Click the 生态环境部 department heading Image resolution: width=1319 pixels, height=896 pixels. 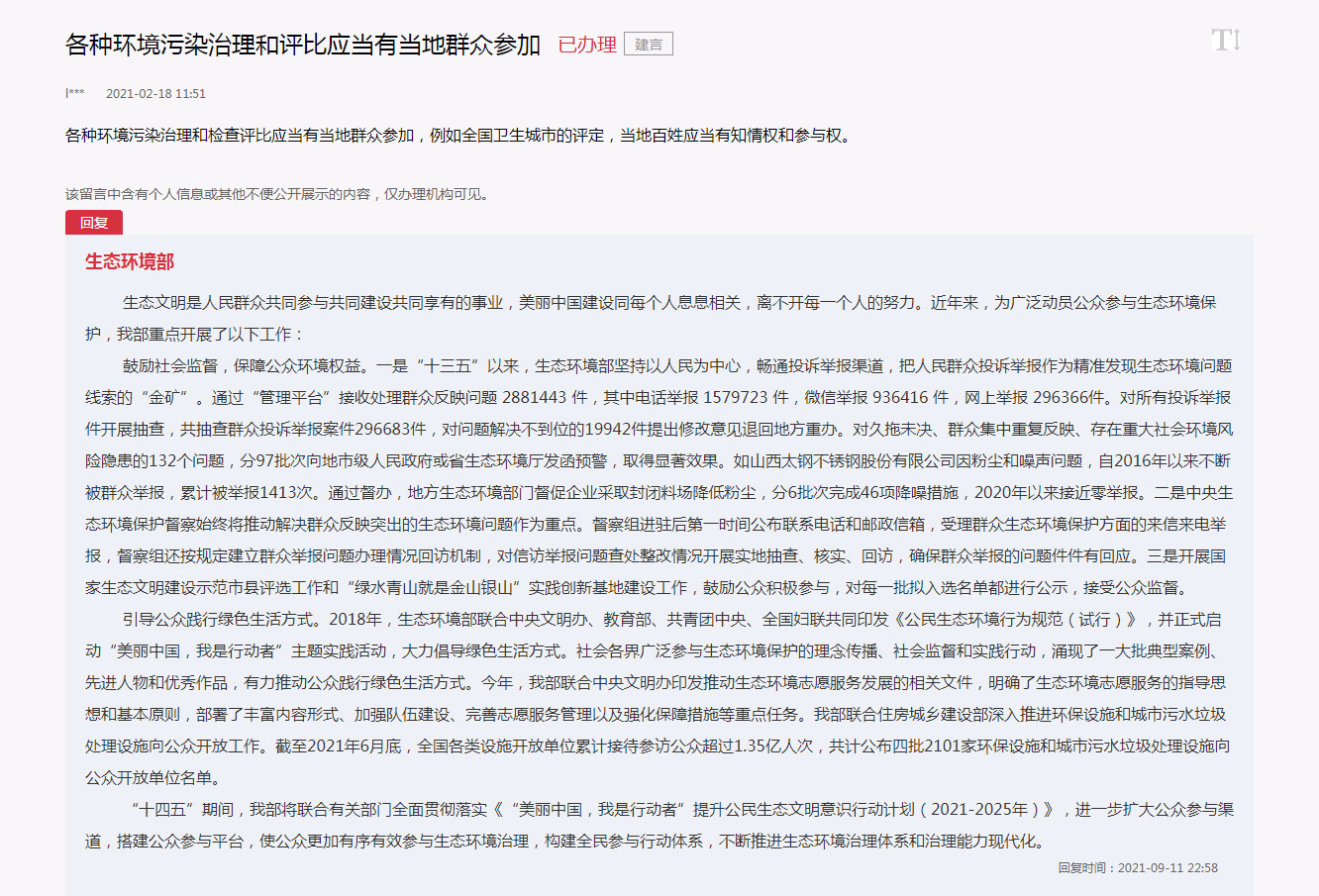(x=130, y=261)
